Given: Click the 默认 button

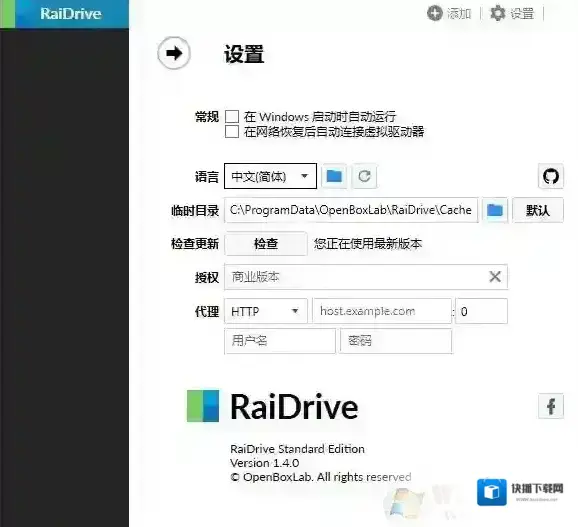Looking at the screenshot, I should (538, 210).
